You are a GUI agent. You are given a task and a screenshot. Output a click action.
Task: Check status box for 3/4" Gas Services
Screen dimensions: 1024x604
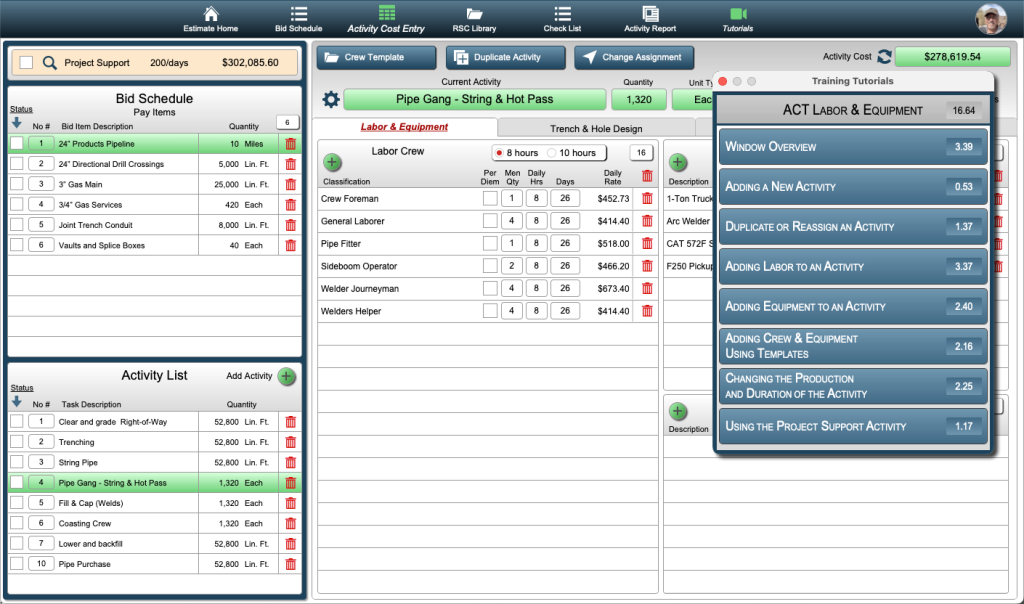coord(17,204)
